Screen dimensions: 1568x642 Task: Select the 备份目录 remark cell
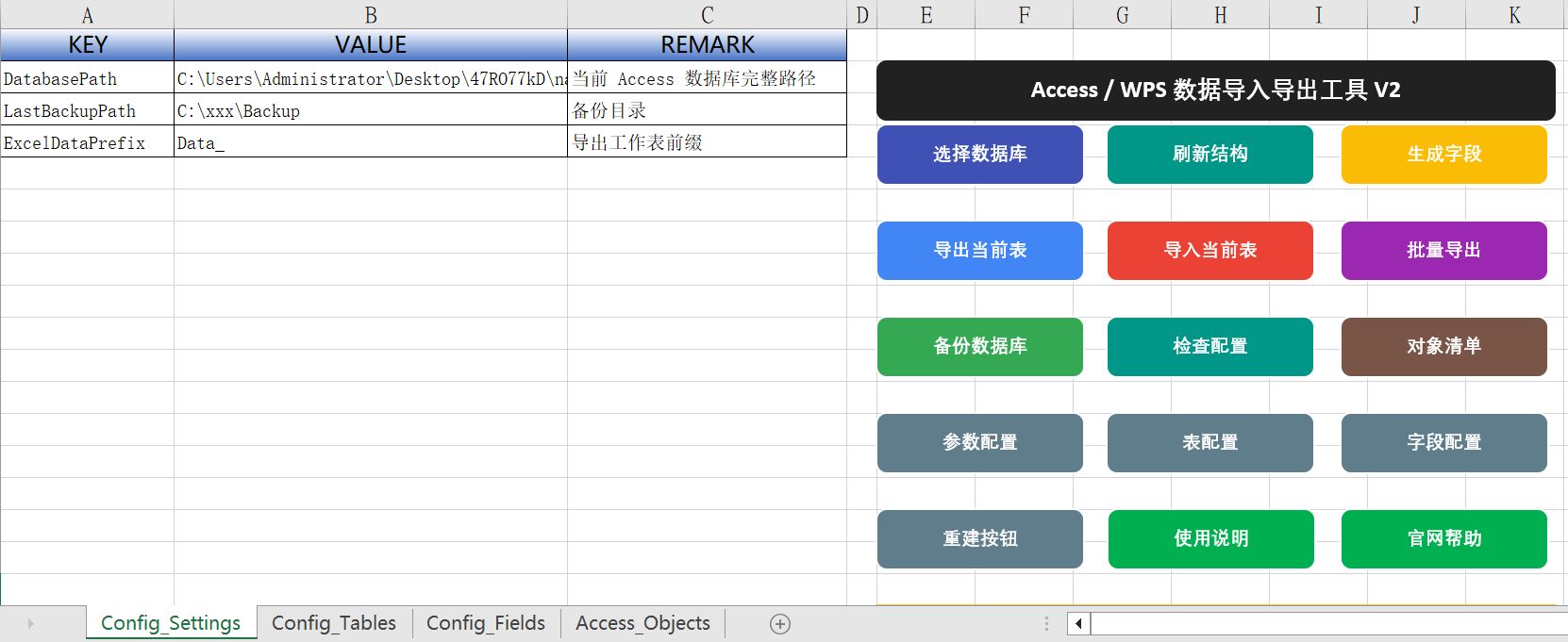(x=707, y=110)
